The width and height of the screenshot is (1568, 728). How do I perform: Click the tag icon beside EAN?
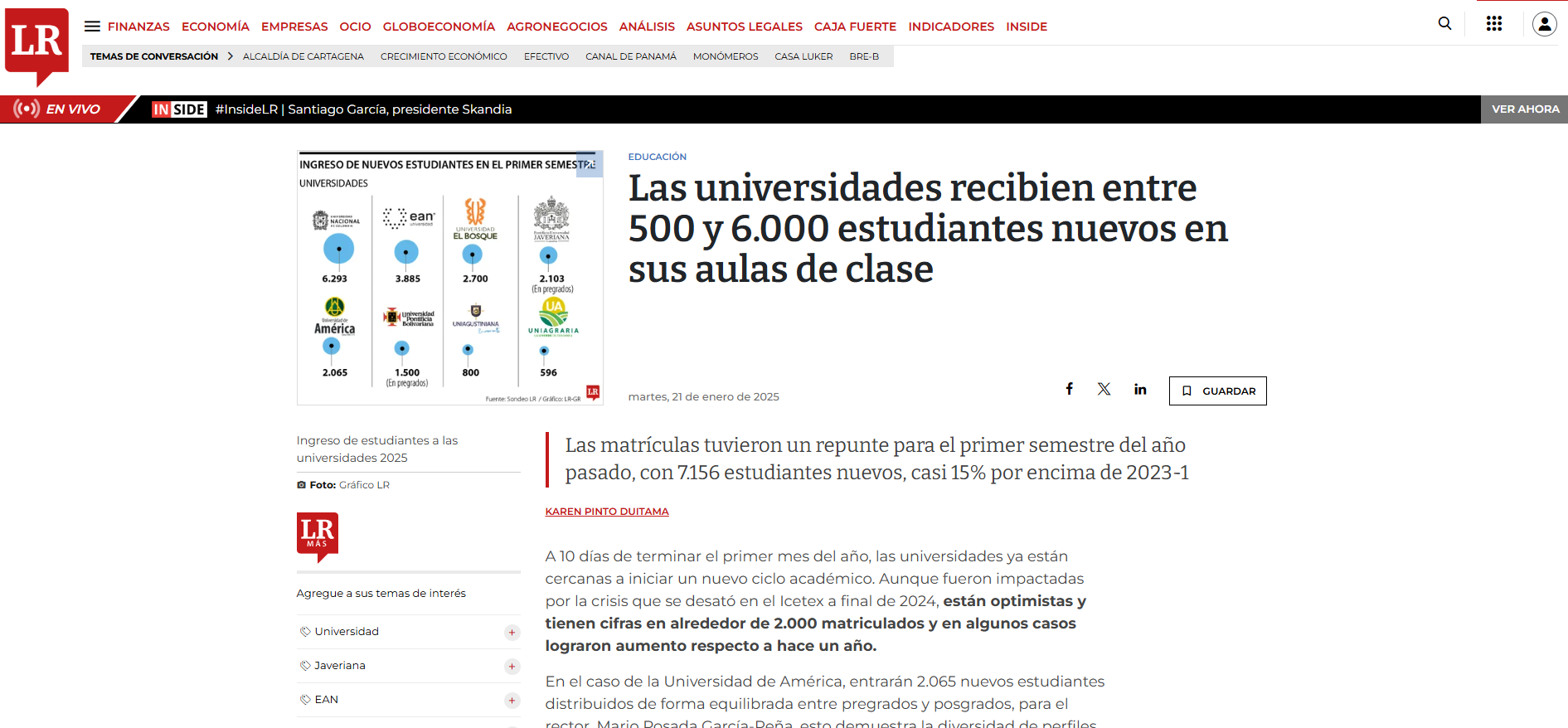[x=305, y=700]
